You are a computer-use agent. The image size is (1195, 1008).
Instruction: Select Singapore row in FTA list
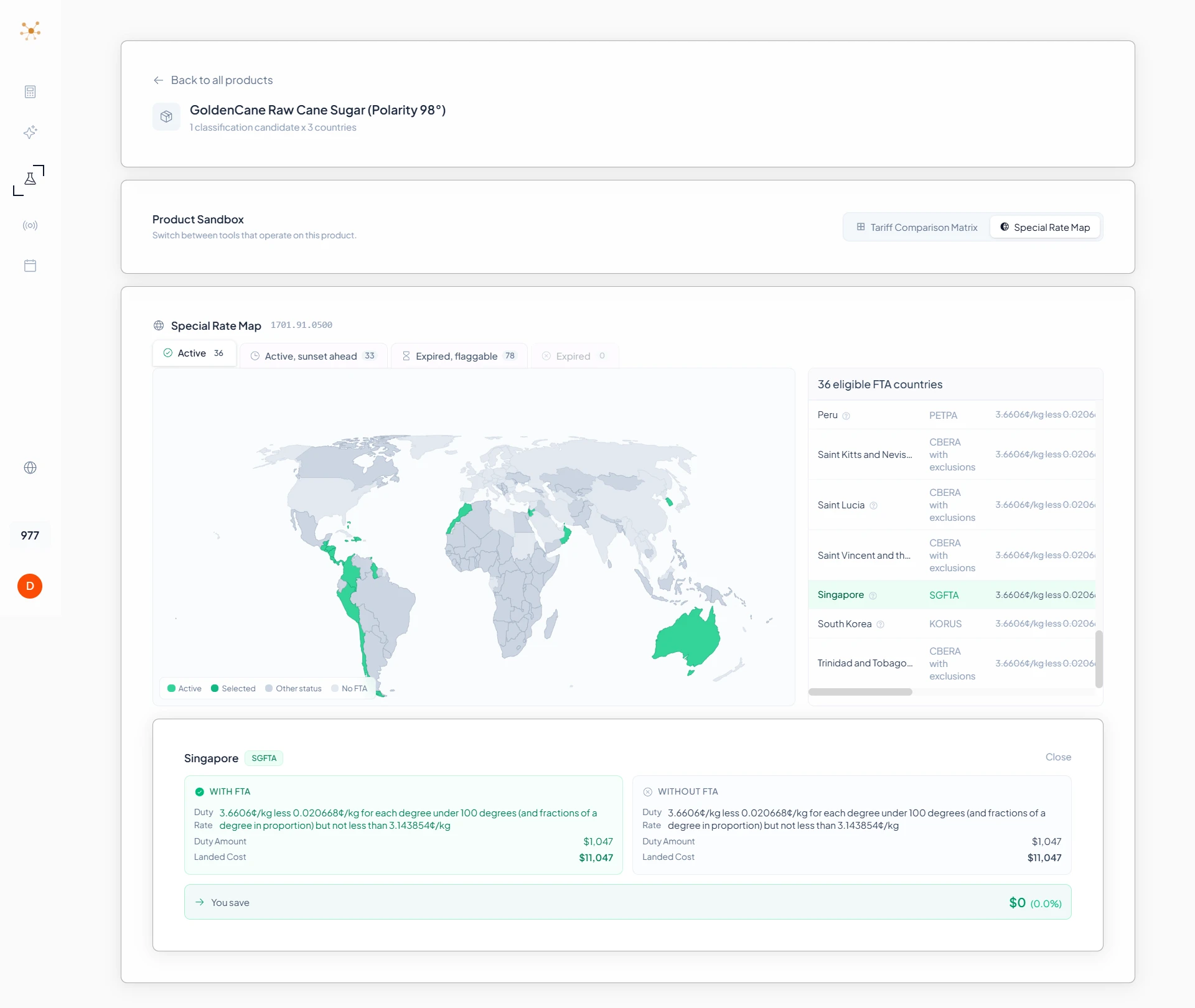click(x=952, y=595)
